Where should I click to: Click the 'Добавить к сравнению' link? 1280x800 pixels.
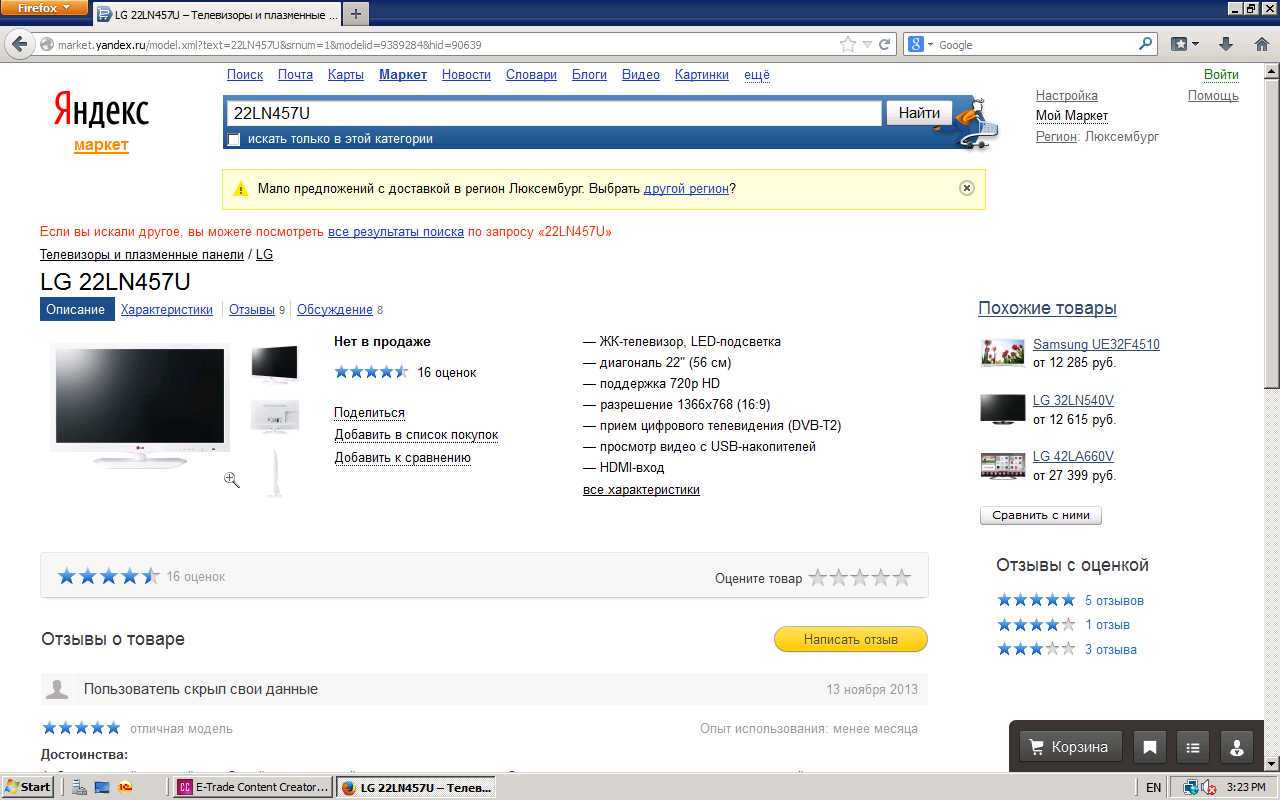[402, 458]
